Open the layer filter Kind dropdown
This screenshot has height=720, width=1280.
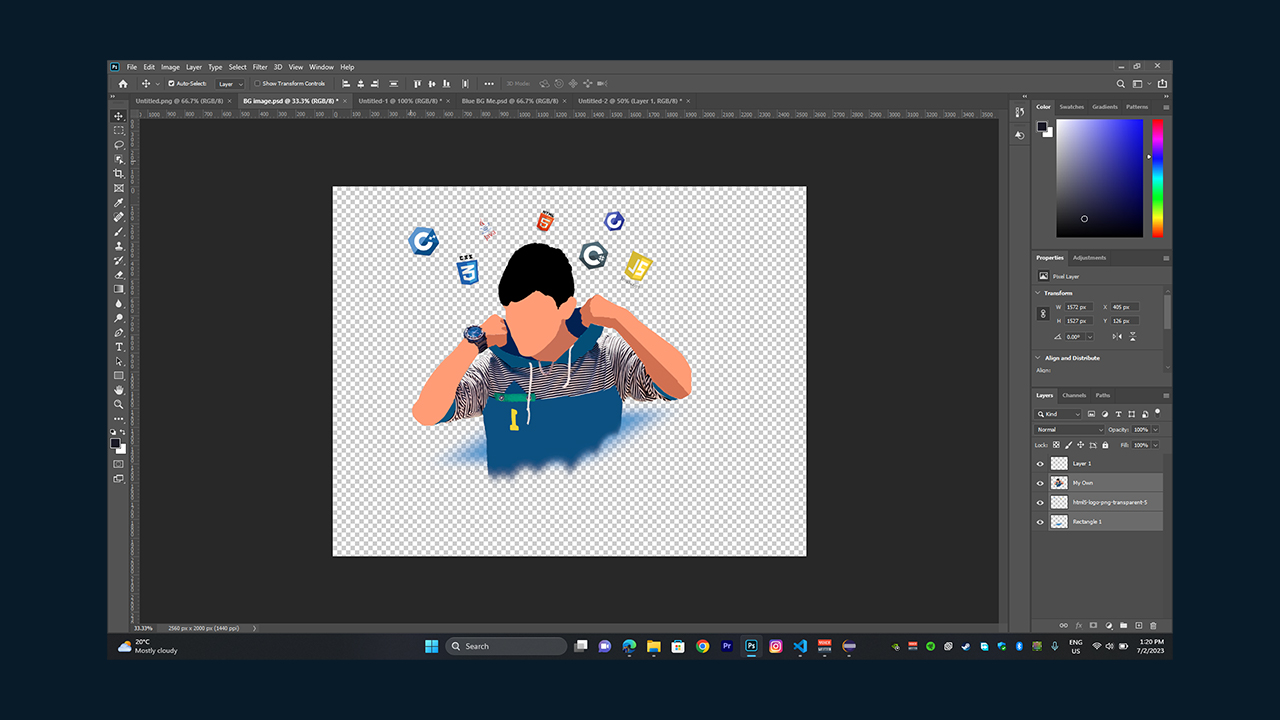(x=1059, y=414)
